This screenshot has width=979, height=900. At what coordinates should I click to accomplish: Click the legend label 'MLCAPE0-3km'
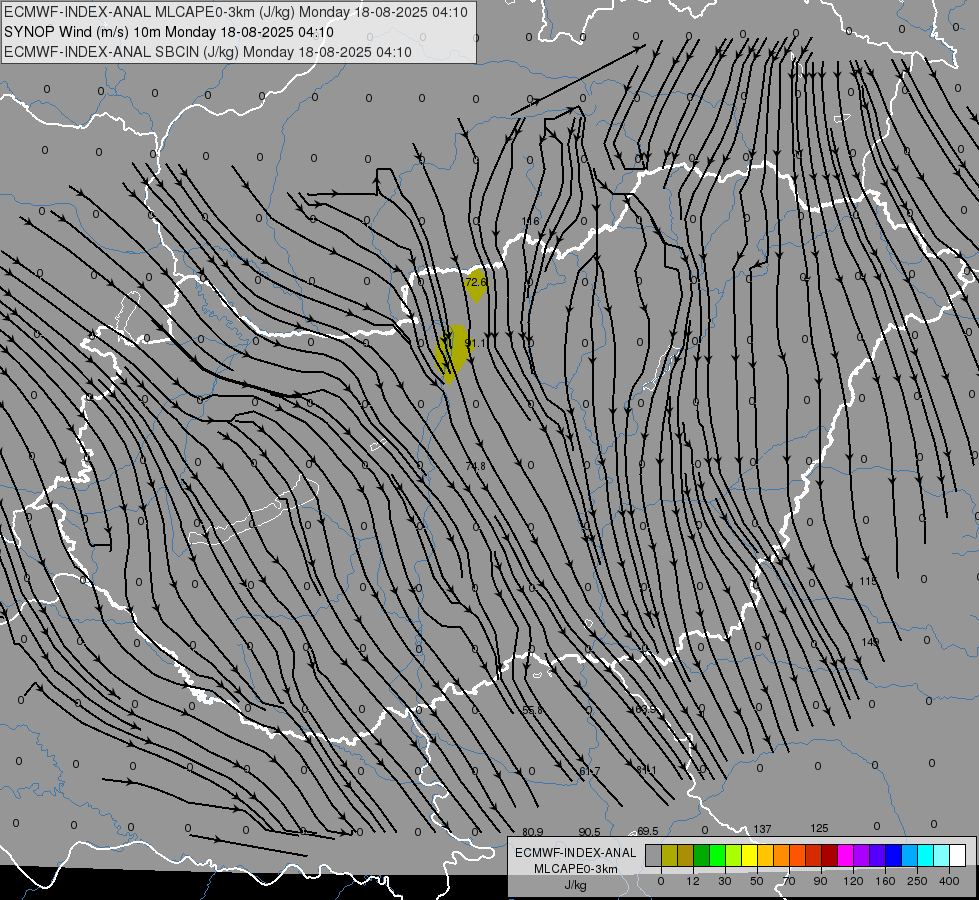tap(576, 868)
